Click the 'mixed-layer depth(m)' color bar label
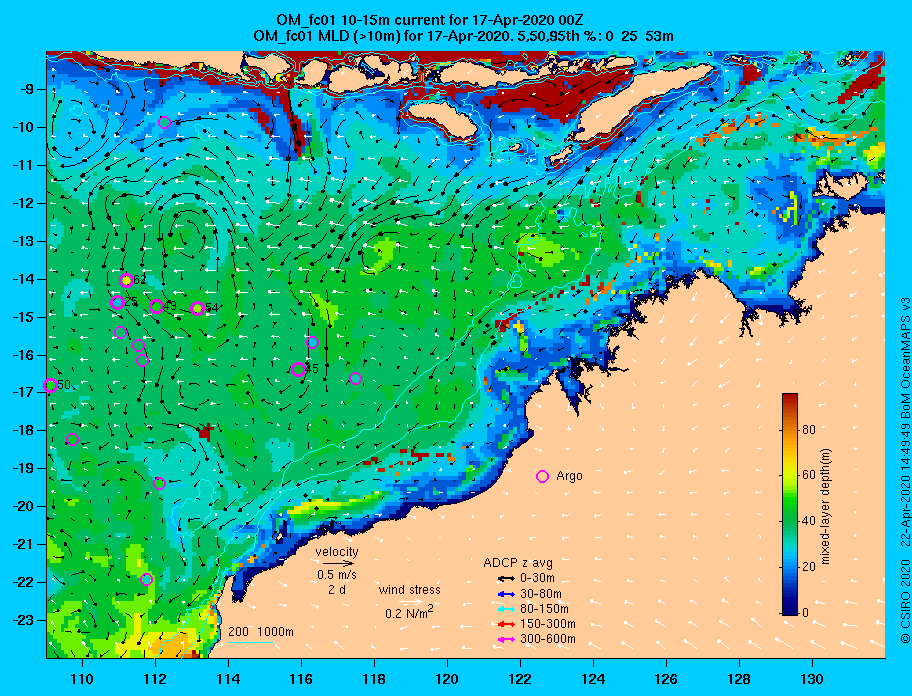Image resolution: width=912 pixels, height=696 pixels. tap(826, 506)
